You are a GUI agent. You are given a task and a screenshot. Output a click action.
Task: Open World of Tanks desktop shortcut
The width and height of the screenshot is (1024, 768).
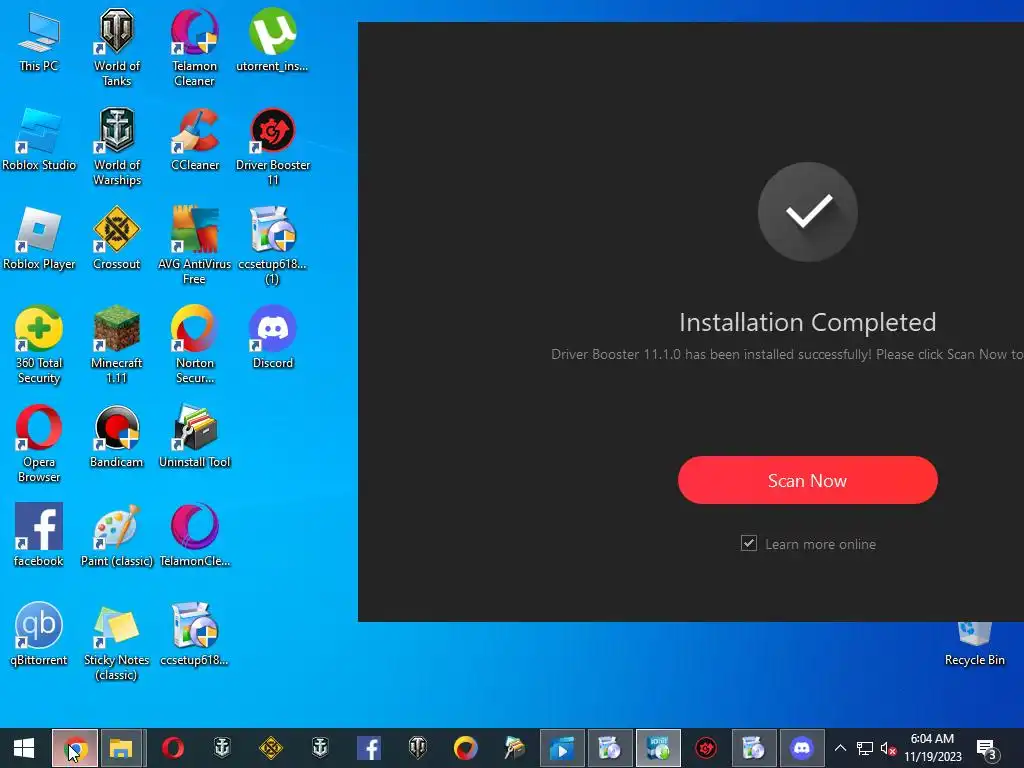tap(116, 47)
